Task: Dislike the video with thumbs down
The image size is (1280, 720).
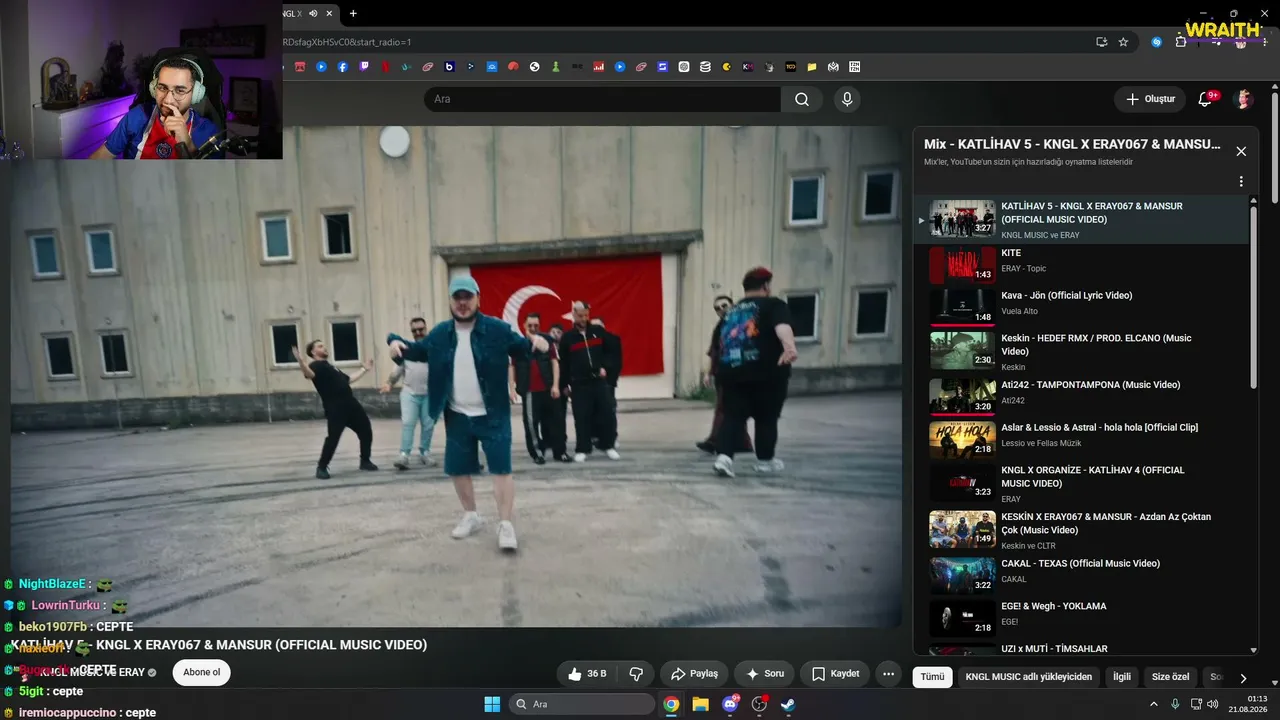Action: [636, 674]
